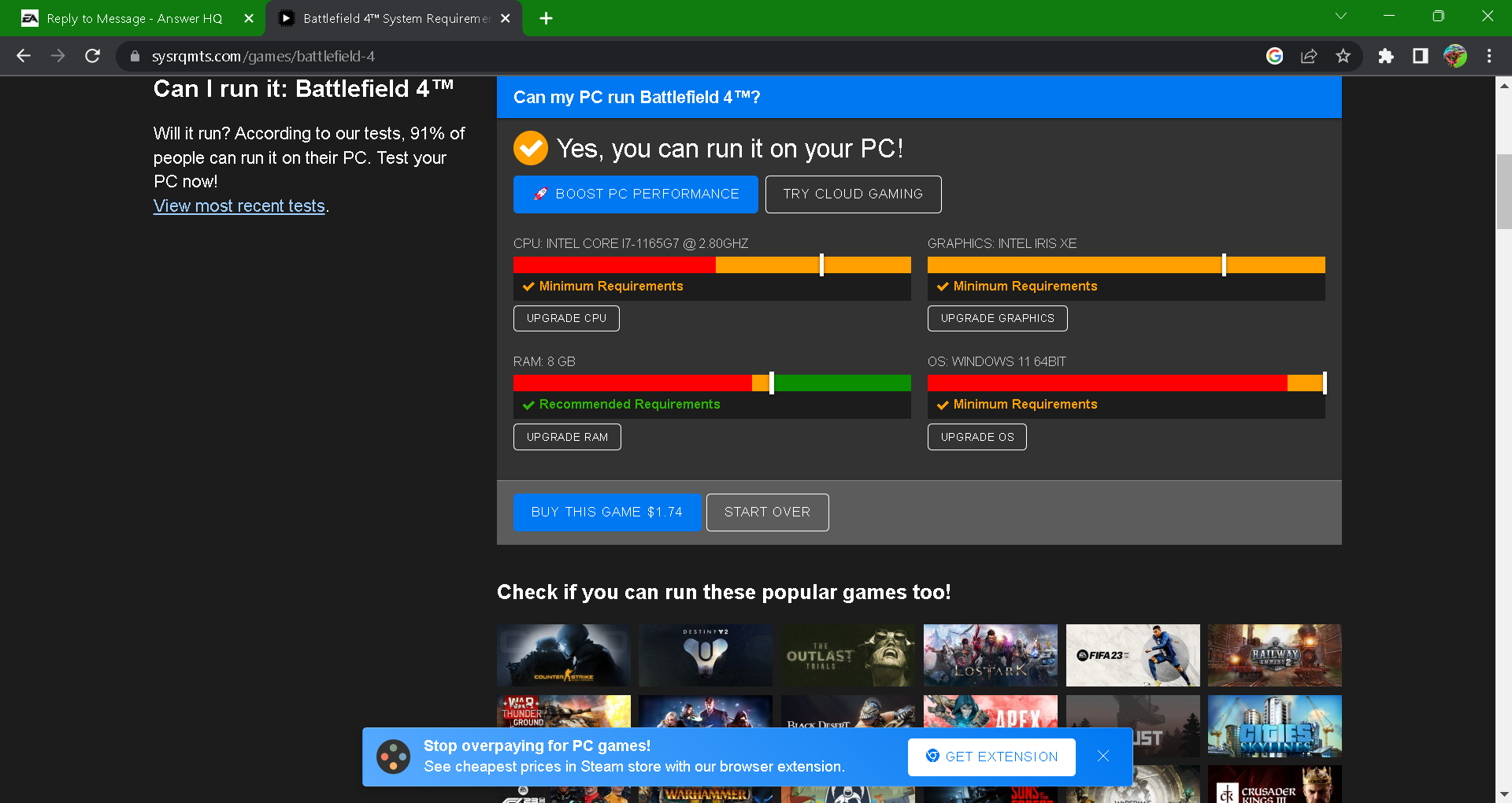Open the tab search chevron

(1341, 16)
